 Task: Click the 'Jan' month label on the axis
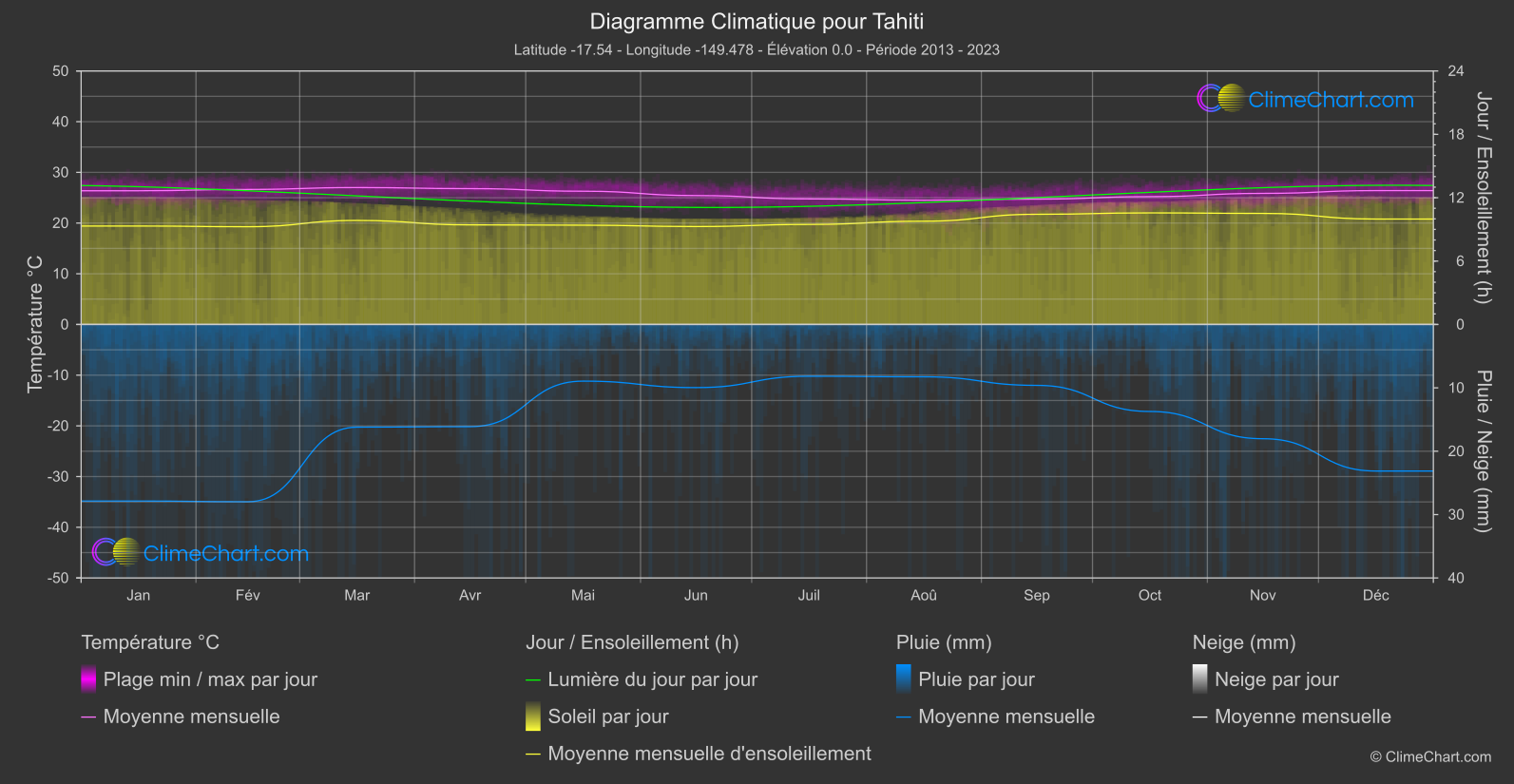point(139,595)
